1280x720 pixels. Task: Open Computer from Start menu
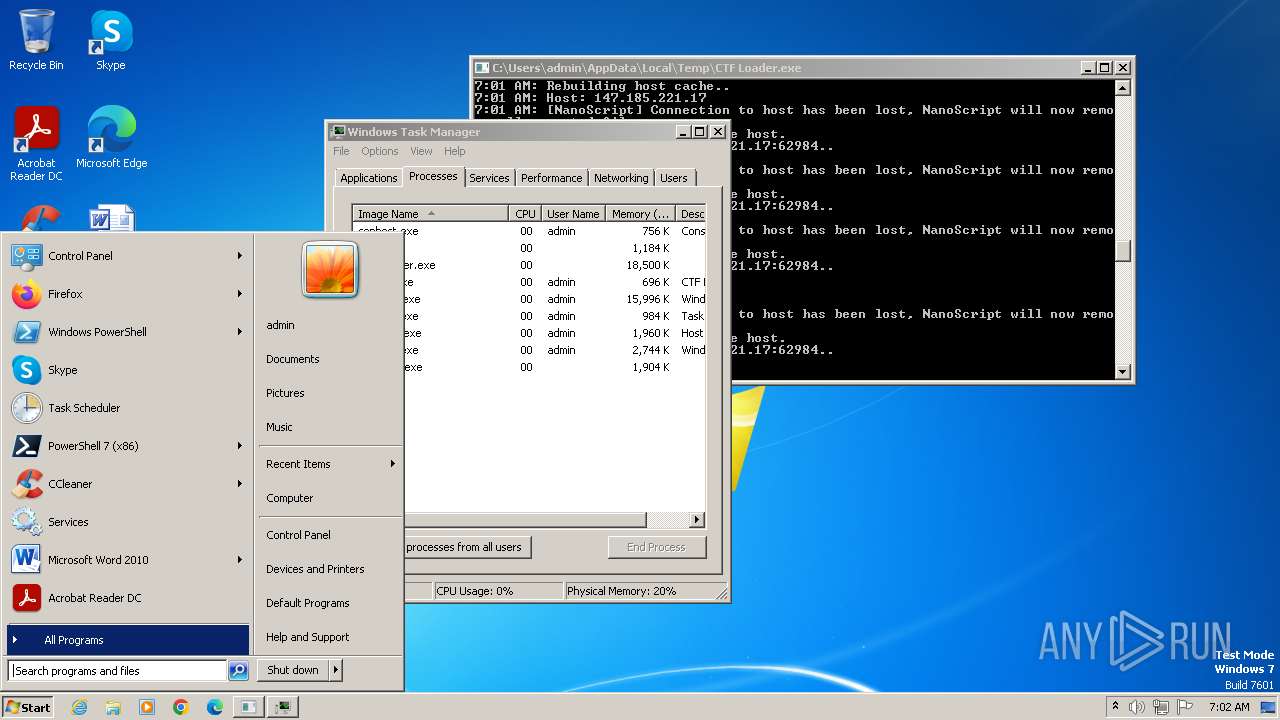330,498
